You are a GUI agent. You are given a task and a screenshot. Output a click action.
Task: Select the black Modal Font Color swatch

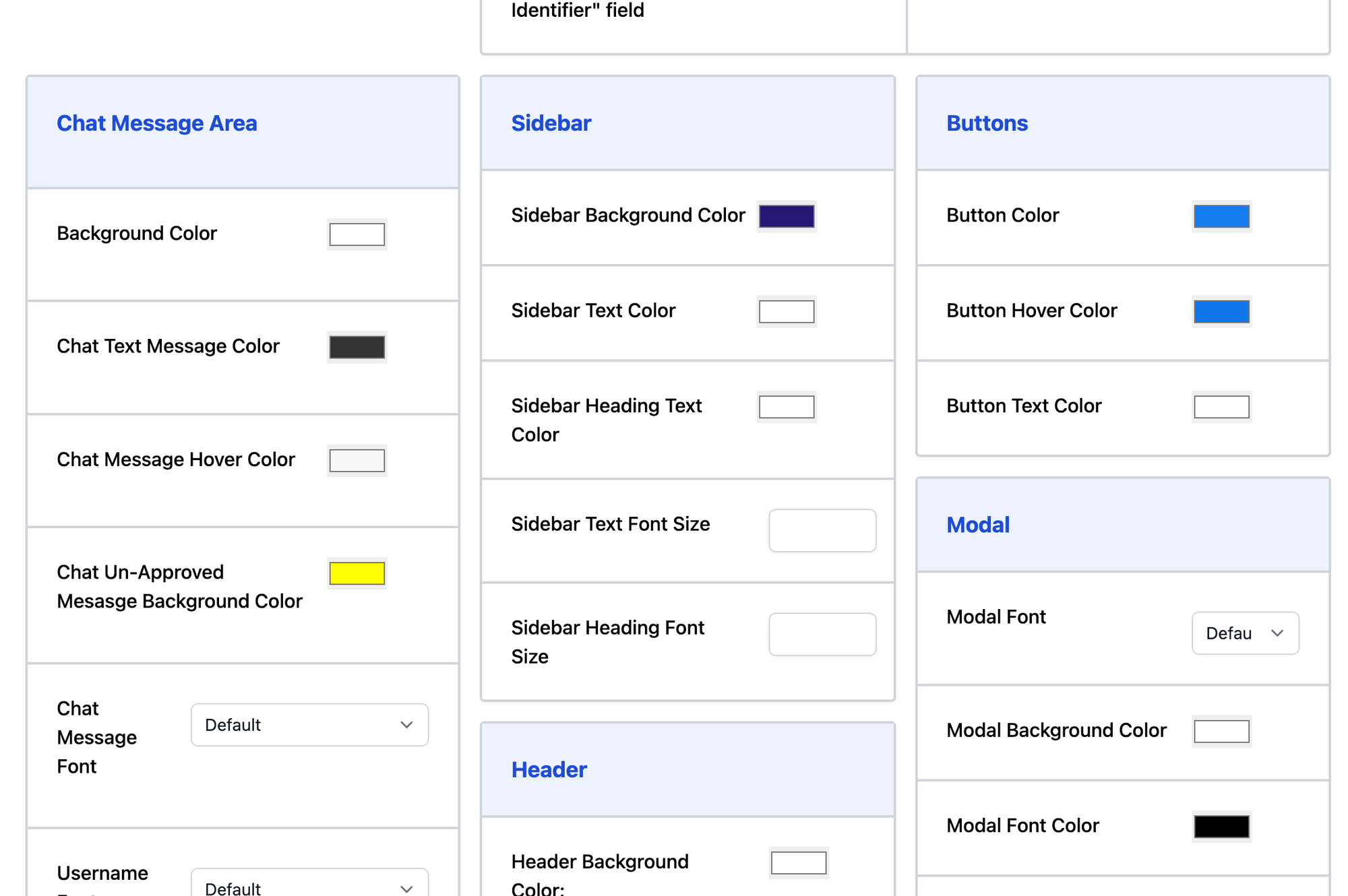1222,827
